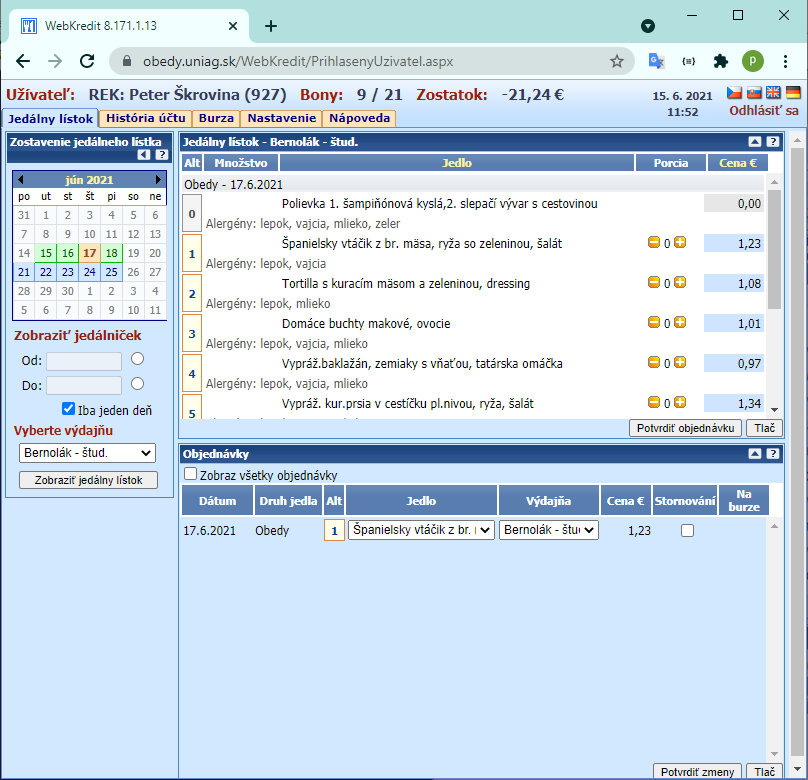808x780 pixels.
Task: Add one Domáce buchty makové portion
Action: pyautogui.click(x=680, y=323)
